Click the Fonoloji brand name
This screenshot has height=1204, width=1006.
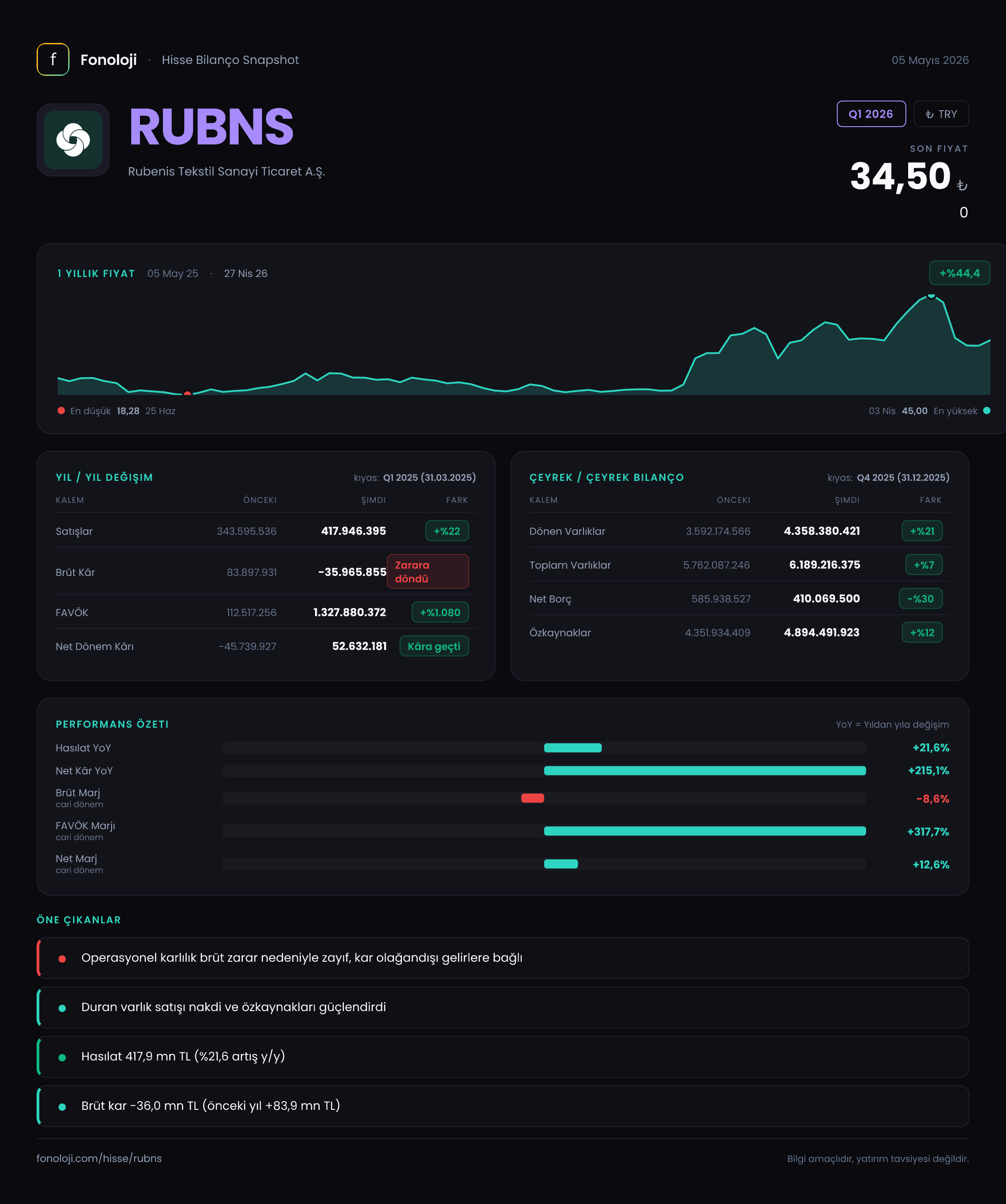108,59
